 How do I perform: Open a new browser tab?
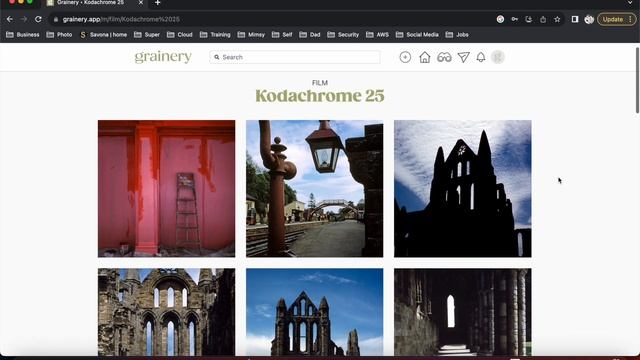(x=158, y=3)
